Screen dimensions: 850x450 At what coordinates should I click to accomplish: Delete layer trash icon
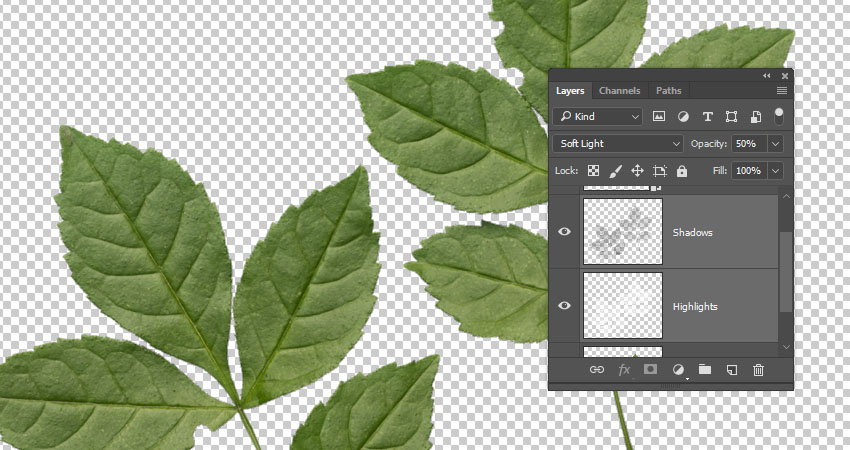pyautogui.click(x=758, y=370)
